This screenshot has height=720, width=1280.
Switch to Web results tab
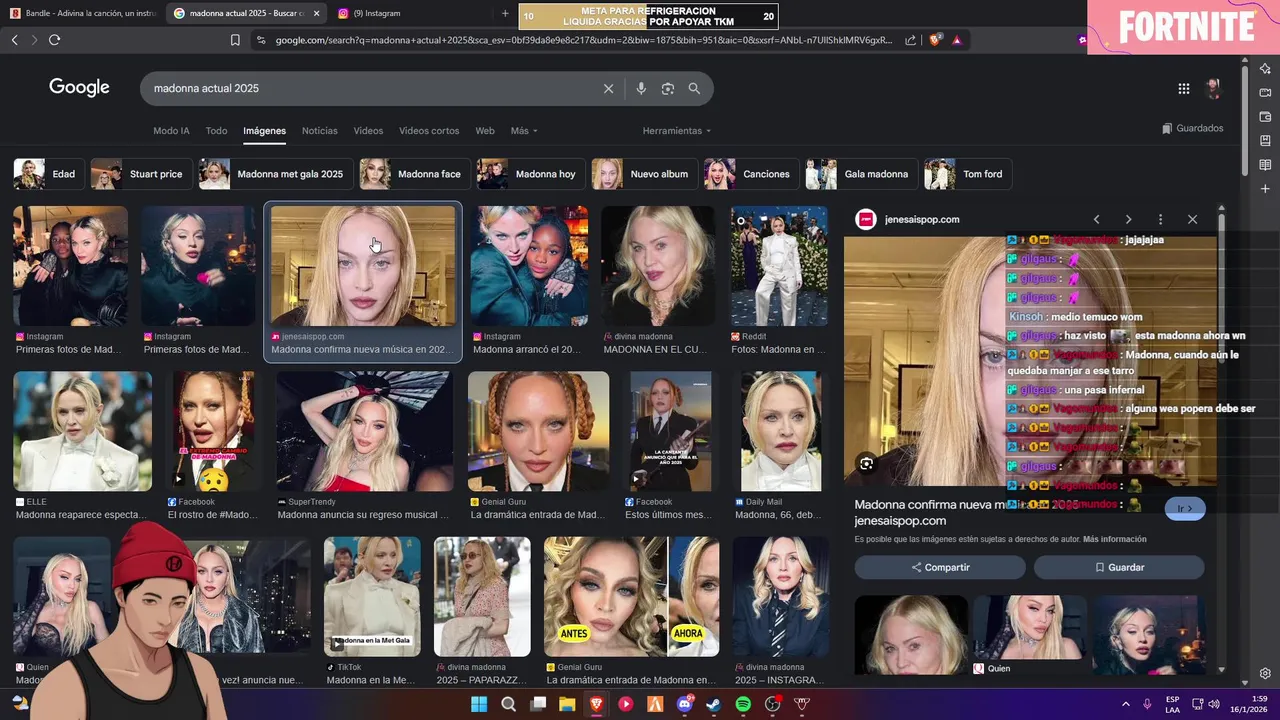point(485,131)
